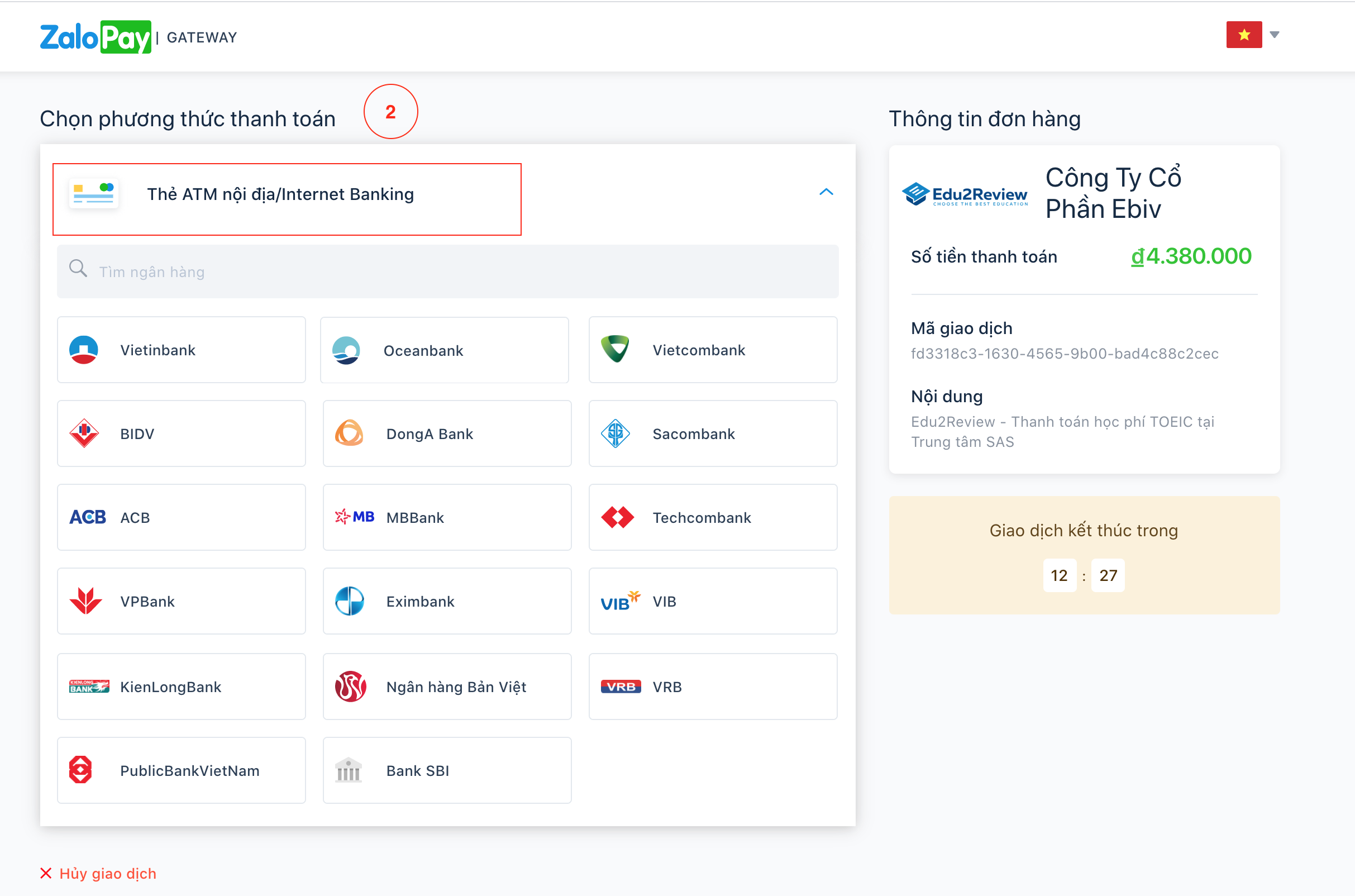The width and height of the screenshot is (1355, 896).
Task: Open the language dropdown arrow
Action: [x=1275, y=35]
